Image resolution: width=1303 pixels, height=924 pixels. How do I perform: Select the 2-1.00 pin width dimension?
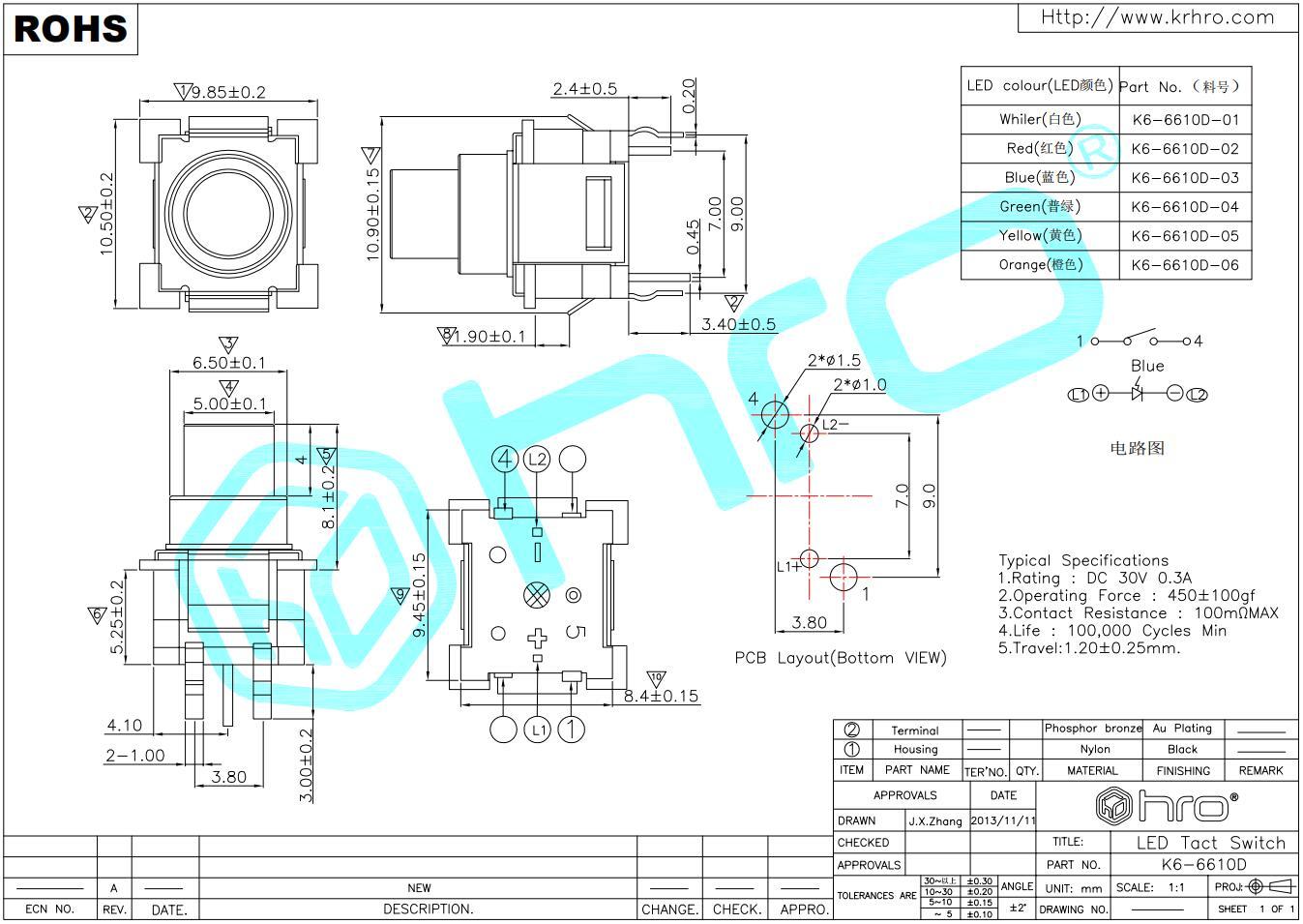(x=135, y=755)
